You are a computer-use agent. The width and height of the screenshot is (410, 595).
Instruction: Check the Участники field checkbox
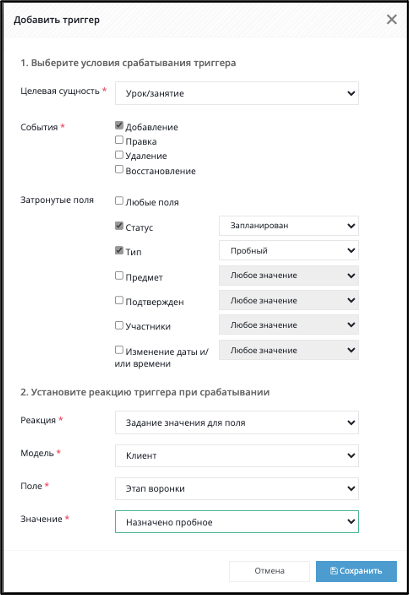tap(119, 325)
